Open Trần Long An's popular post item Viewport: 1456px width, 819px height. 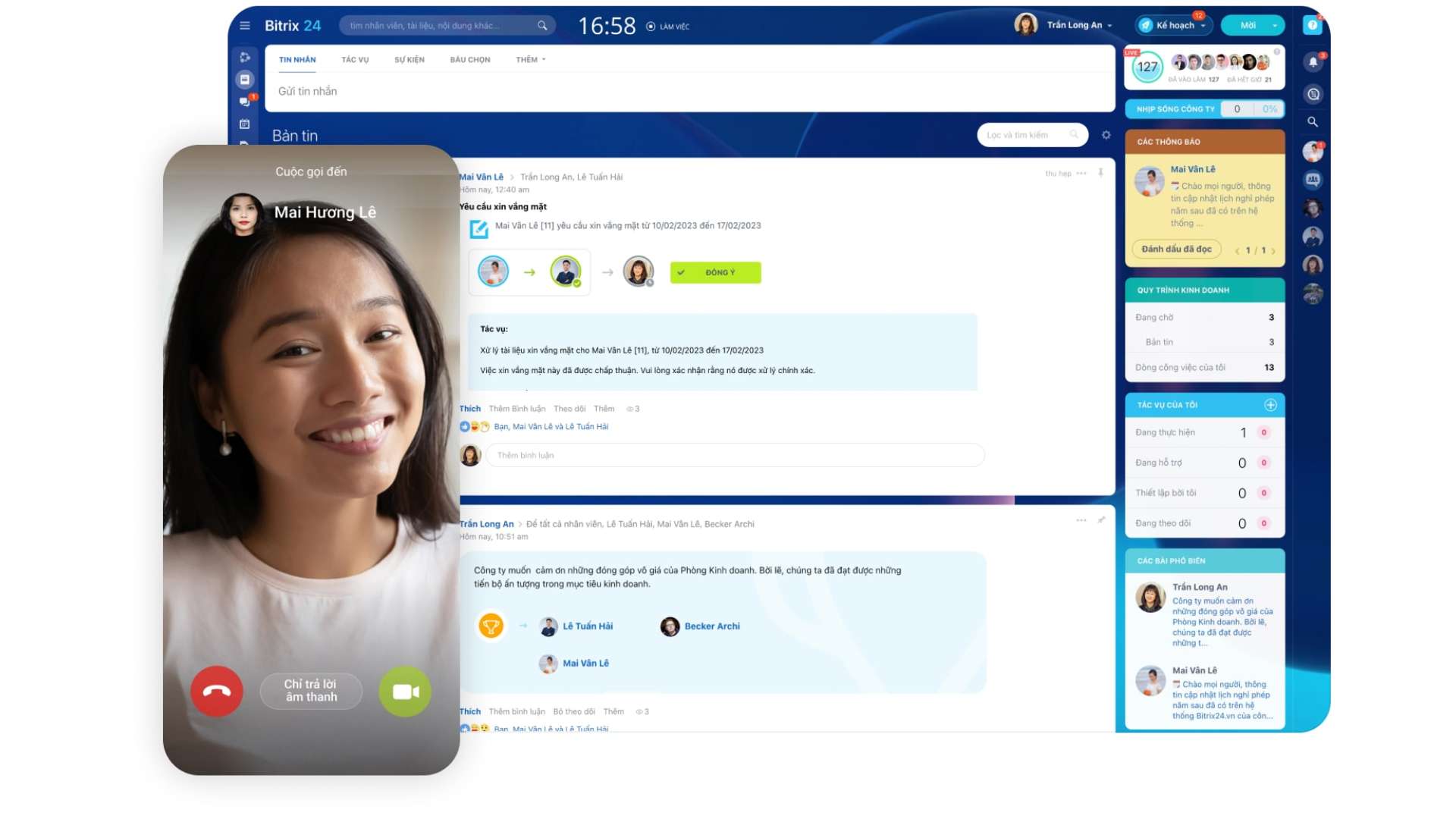(x=1205, y=616)
